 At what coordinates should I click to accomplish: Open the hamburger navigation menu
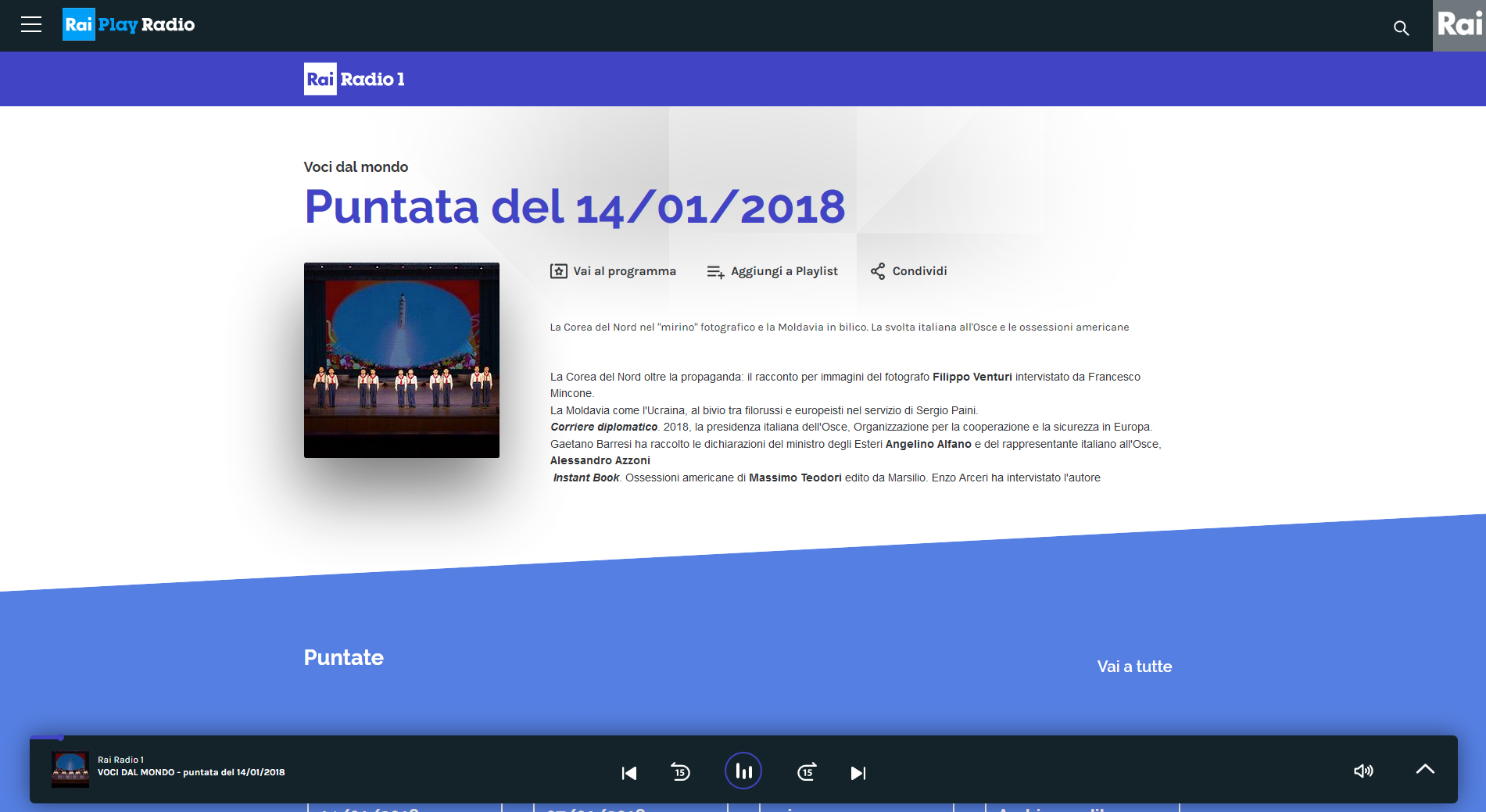pyautogui.click(x=31, y=25)
